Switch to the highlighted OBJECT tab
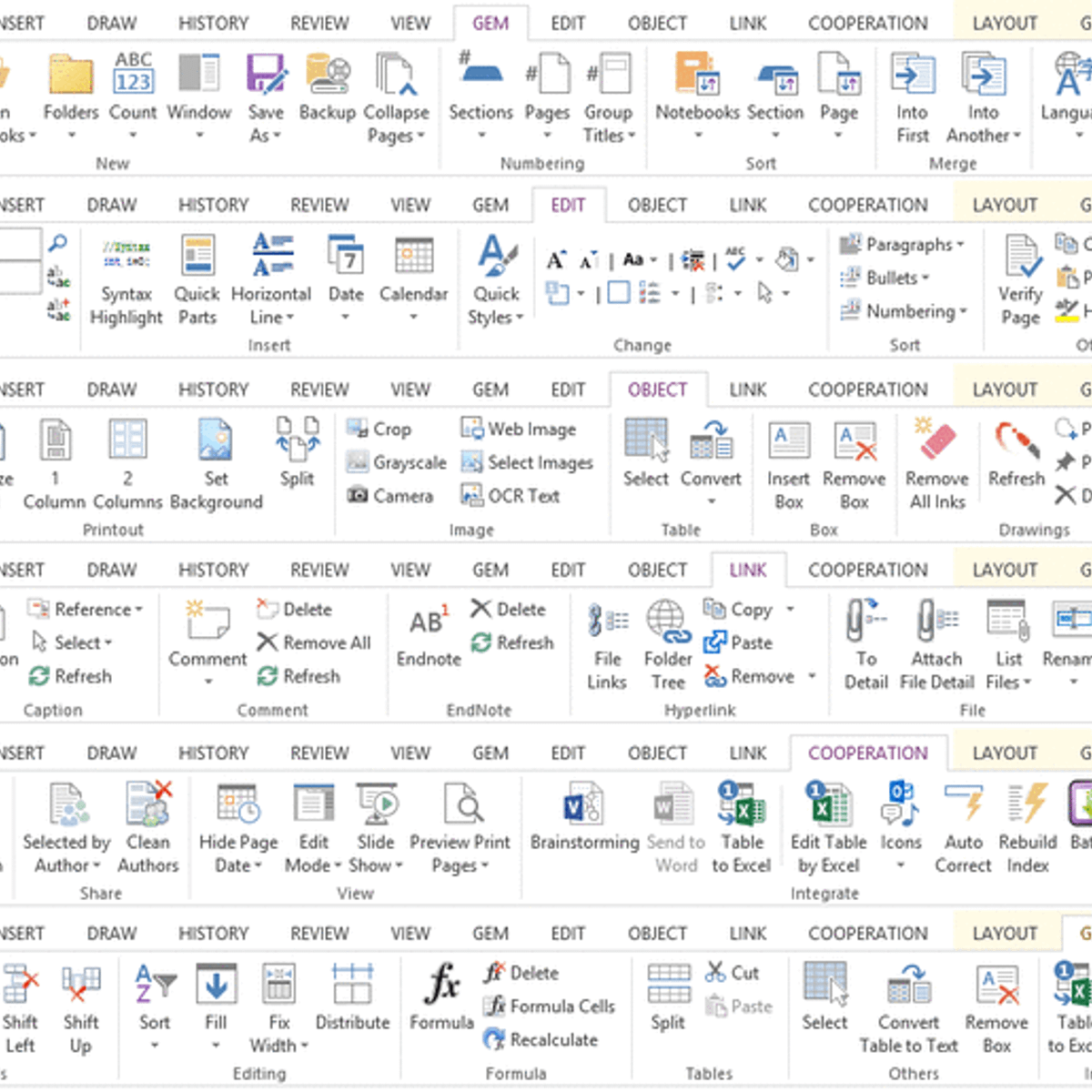Image resolution: width=1092 pixels, height=1092 pixels. tap(657, 389)
